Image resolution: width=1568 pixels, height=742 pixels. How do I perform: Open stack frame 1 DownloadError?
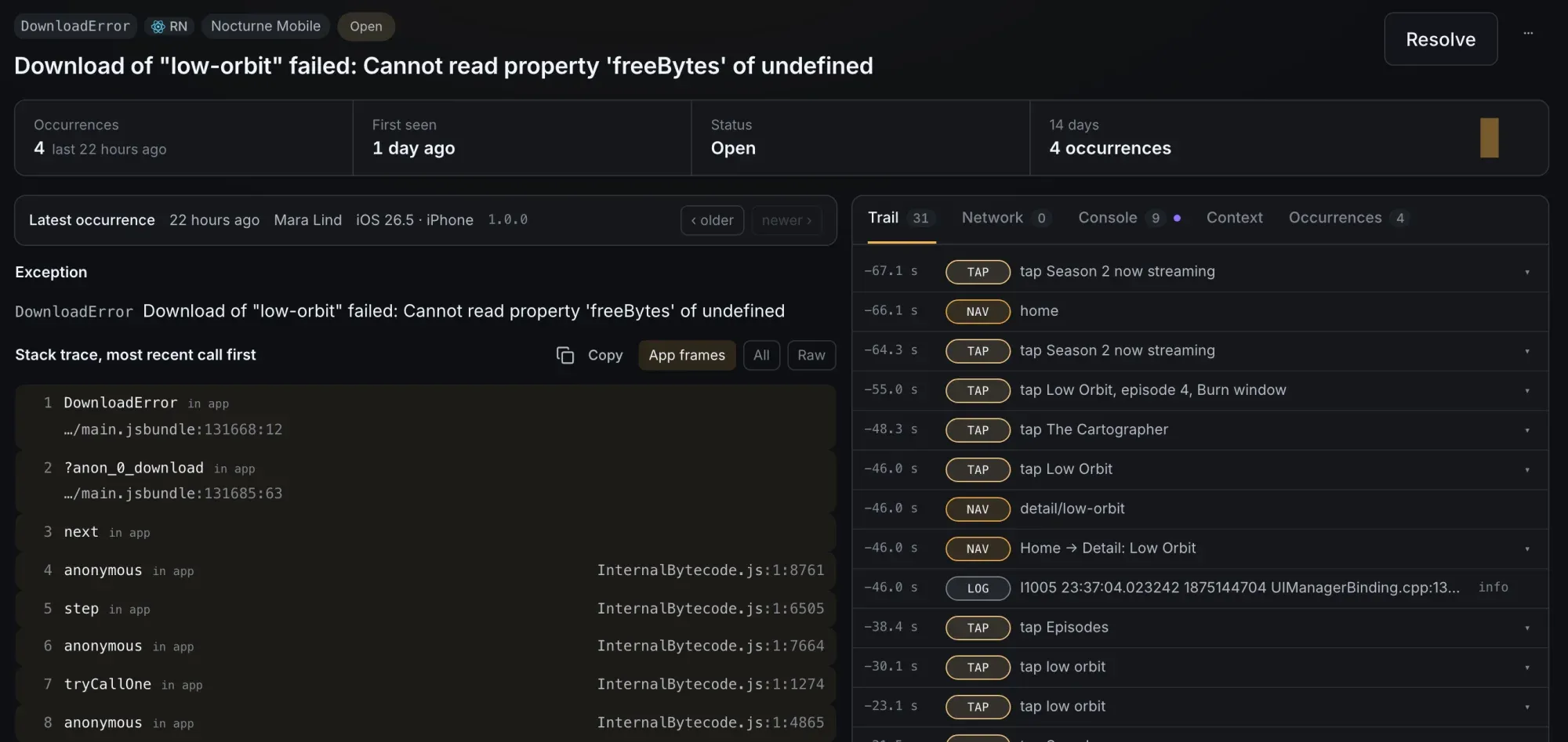(425, 416)
